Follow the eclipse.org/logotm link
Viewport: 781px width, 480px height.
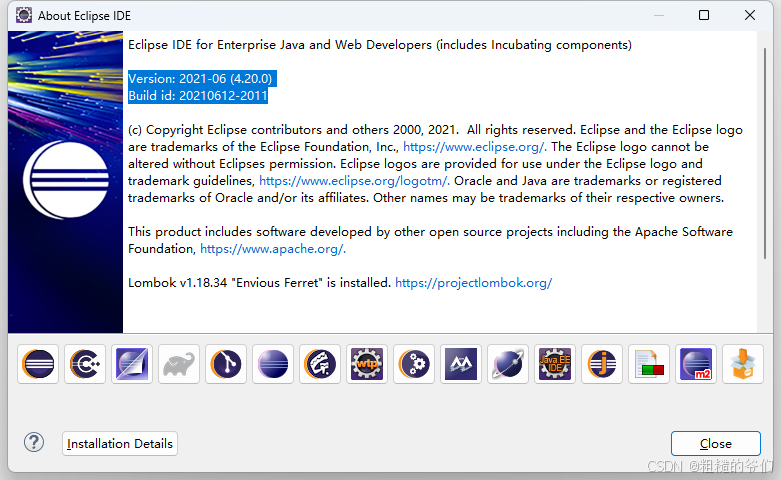(354, 181)
